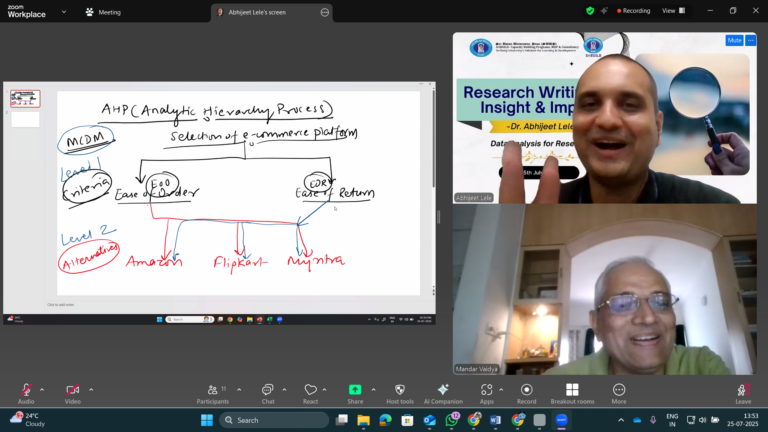Start video with the Video button
Image resolution: width=768 pixels, height=432 pixels.
pyautogui.click(x=72, y=394)
